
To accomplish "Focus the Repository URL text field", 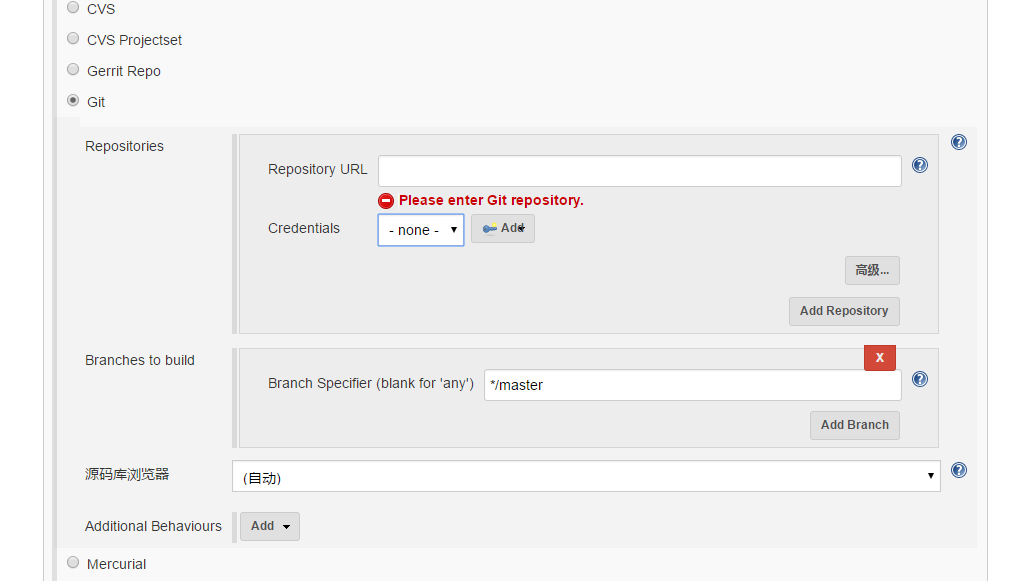I will click(640, 171).
